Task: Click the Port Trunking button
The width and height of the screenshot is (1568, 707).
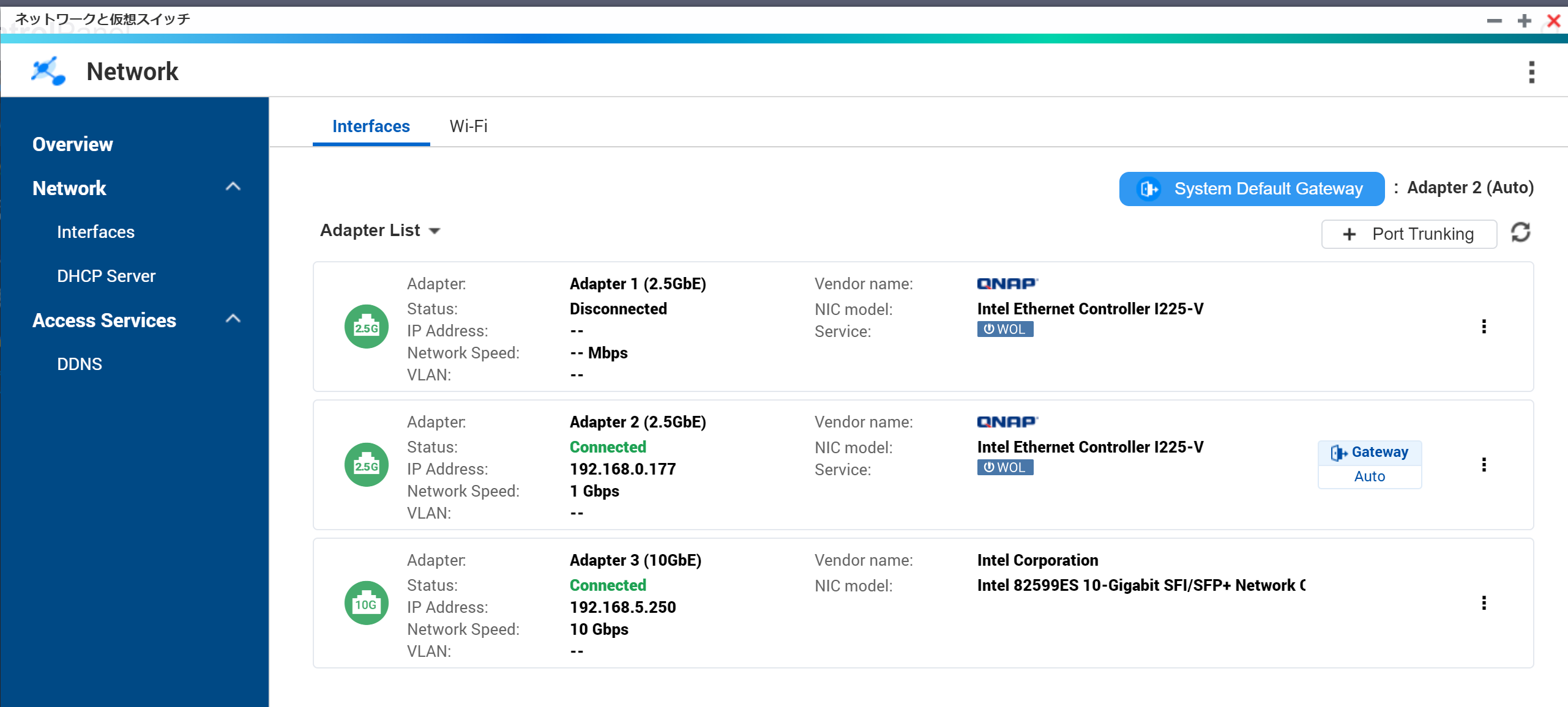Action: click(1409, 234)
